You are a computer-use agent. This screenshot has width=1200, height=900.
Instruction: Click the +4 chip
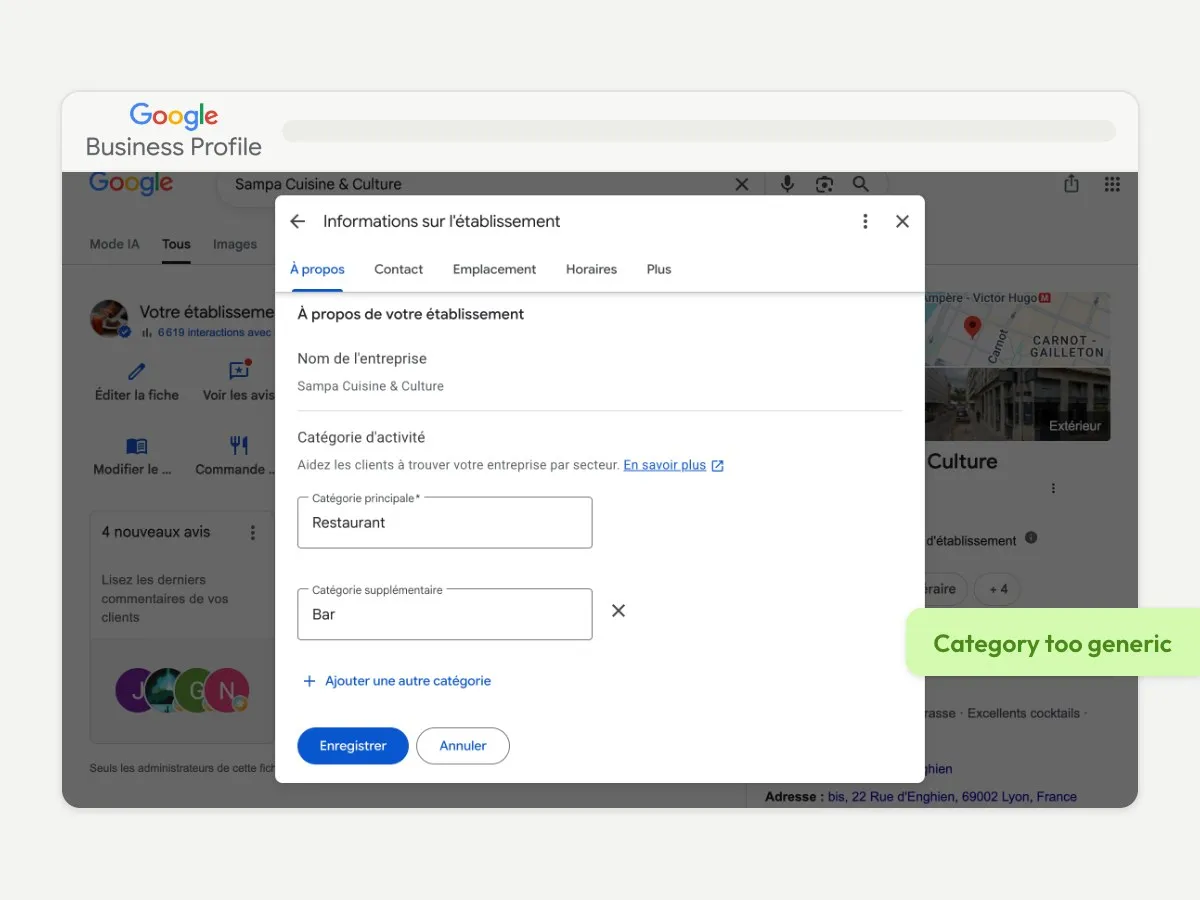point(997,589)
